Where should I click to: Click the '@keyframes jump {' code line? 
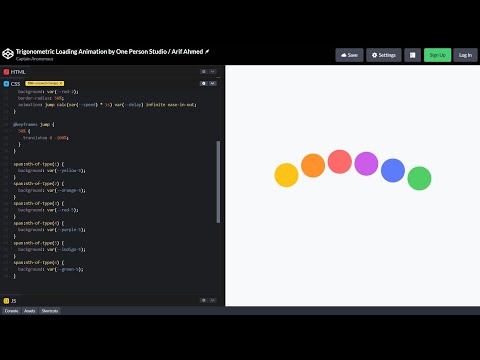click(x=34, y=124)
